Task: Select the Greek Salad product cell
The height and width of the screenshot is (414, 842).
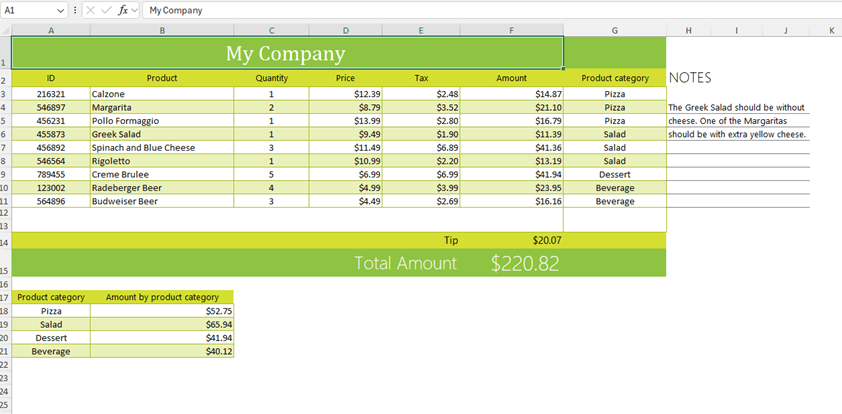Action: 162,134
